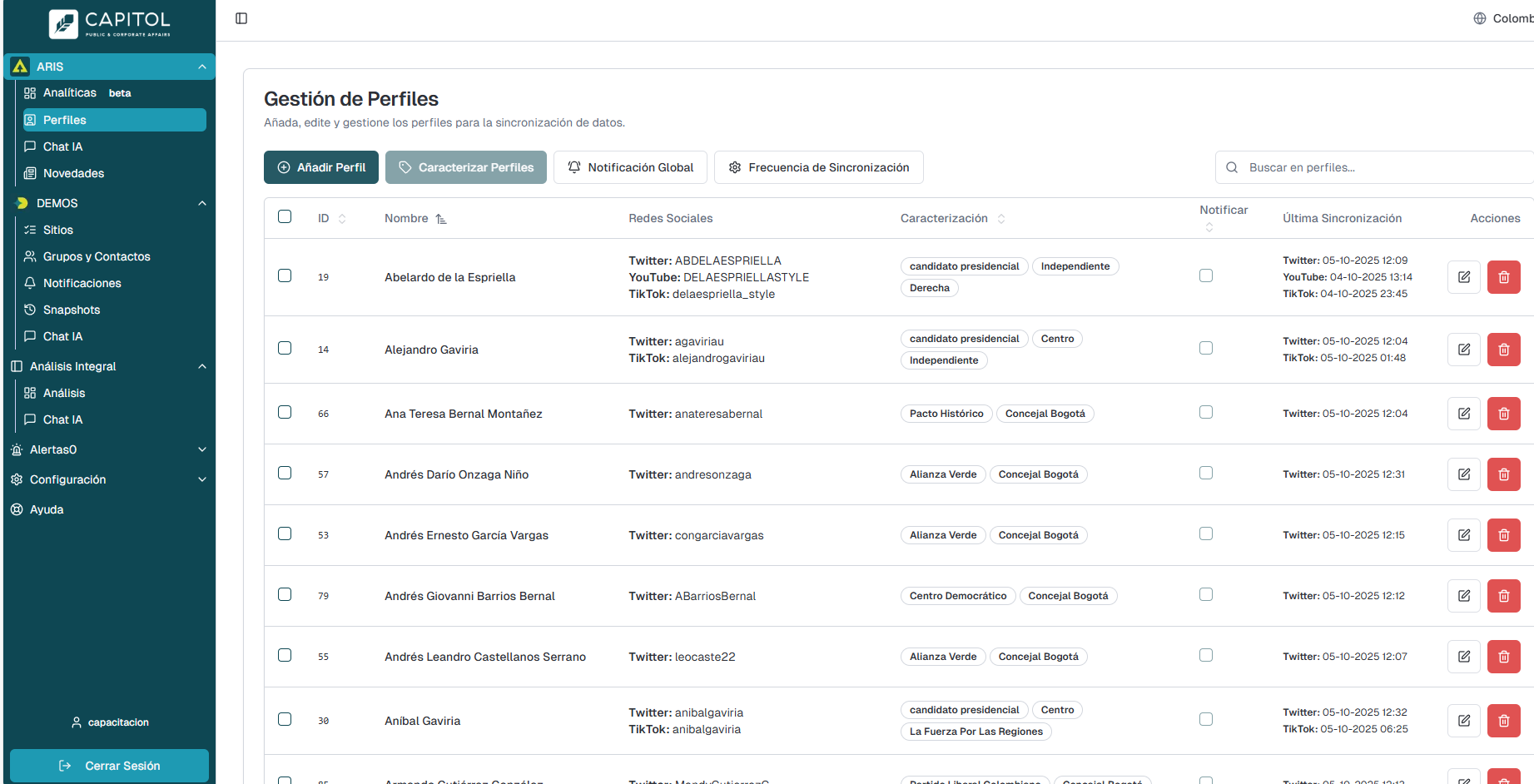Collapse the ARIS sidebar section
Image resolution: width=1534 pixels, height=784 pixels.
201,67
